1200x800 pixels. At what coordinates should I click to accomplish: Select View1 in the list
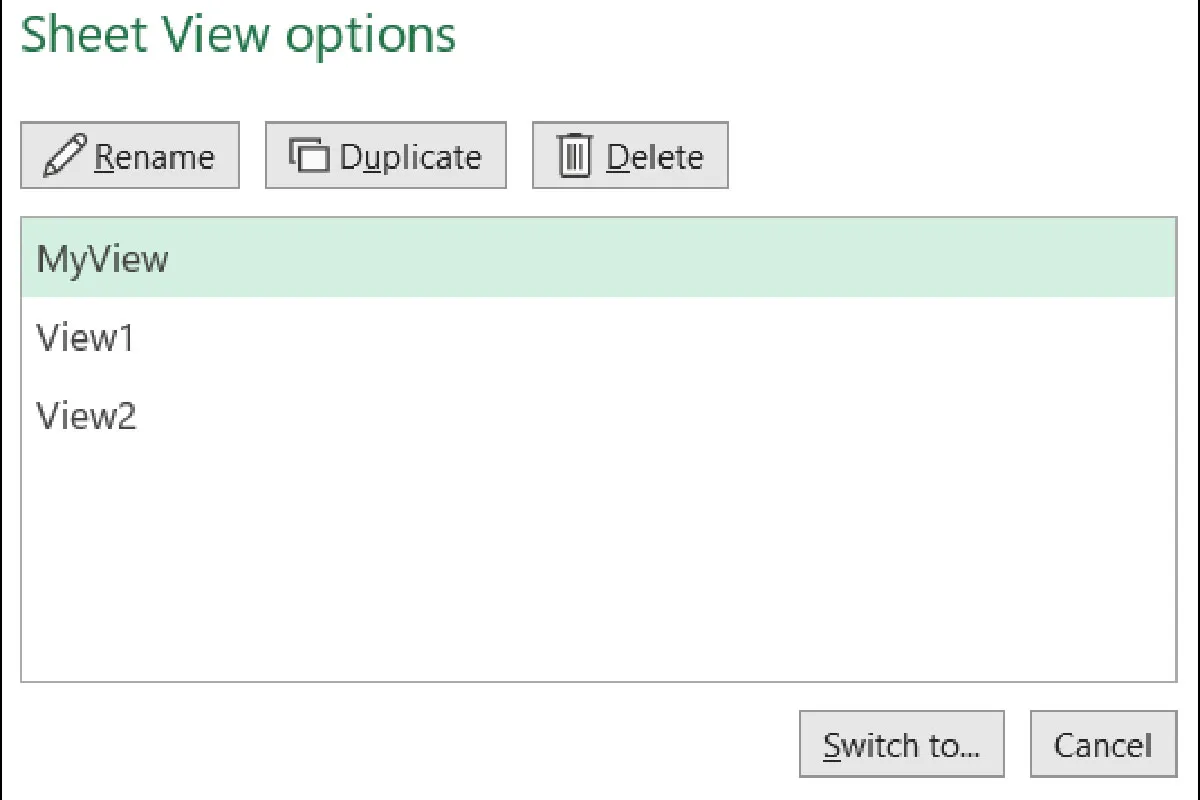click(x=85, y=338)
